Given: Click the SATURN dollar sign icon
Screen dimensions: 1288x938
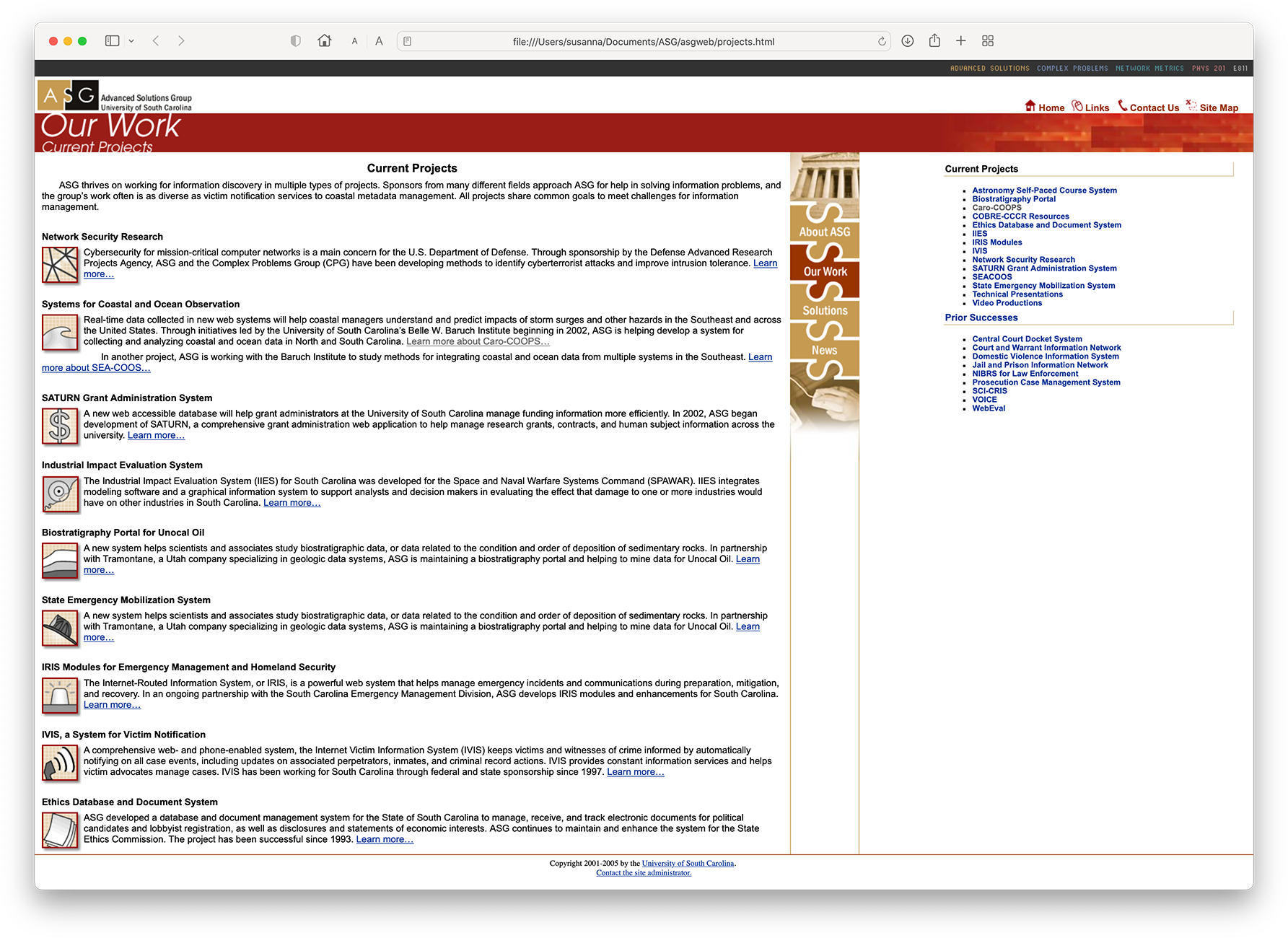Looking at the screenshot, I should tap(60, 426).
